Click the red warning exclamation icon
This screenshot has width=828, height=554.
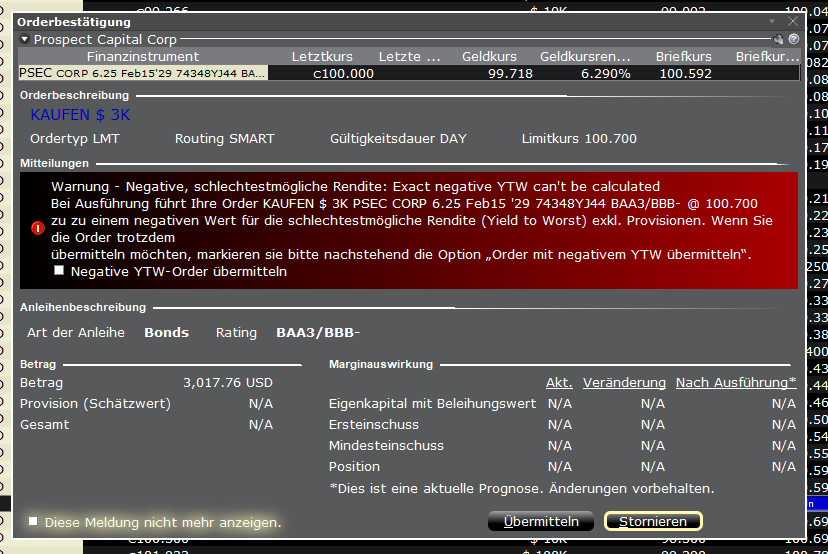point(37,228)
